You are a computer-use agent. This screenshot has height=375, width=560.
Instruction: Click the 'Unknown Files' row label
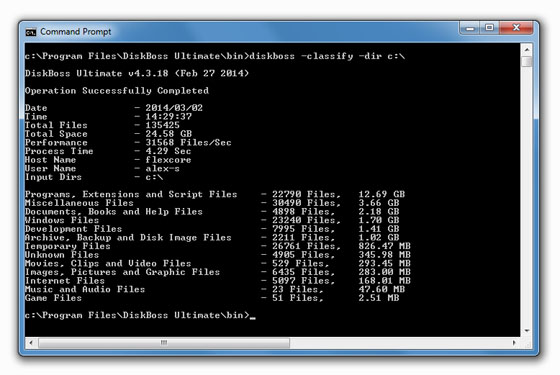62,255
